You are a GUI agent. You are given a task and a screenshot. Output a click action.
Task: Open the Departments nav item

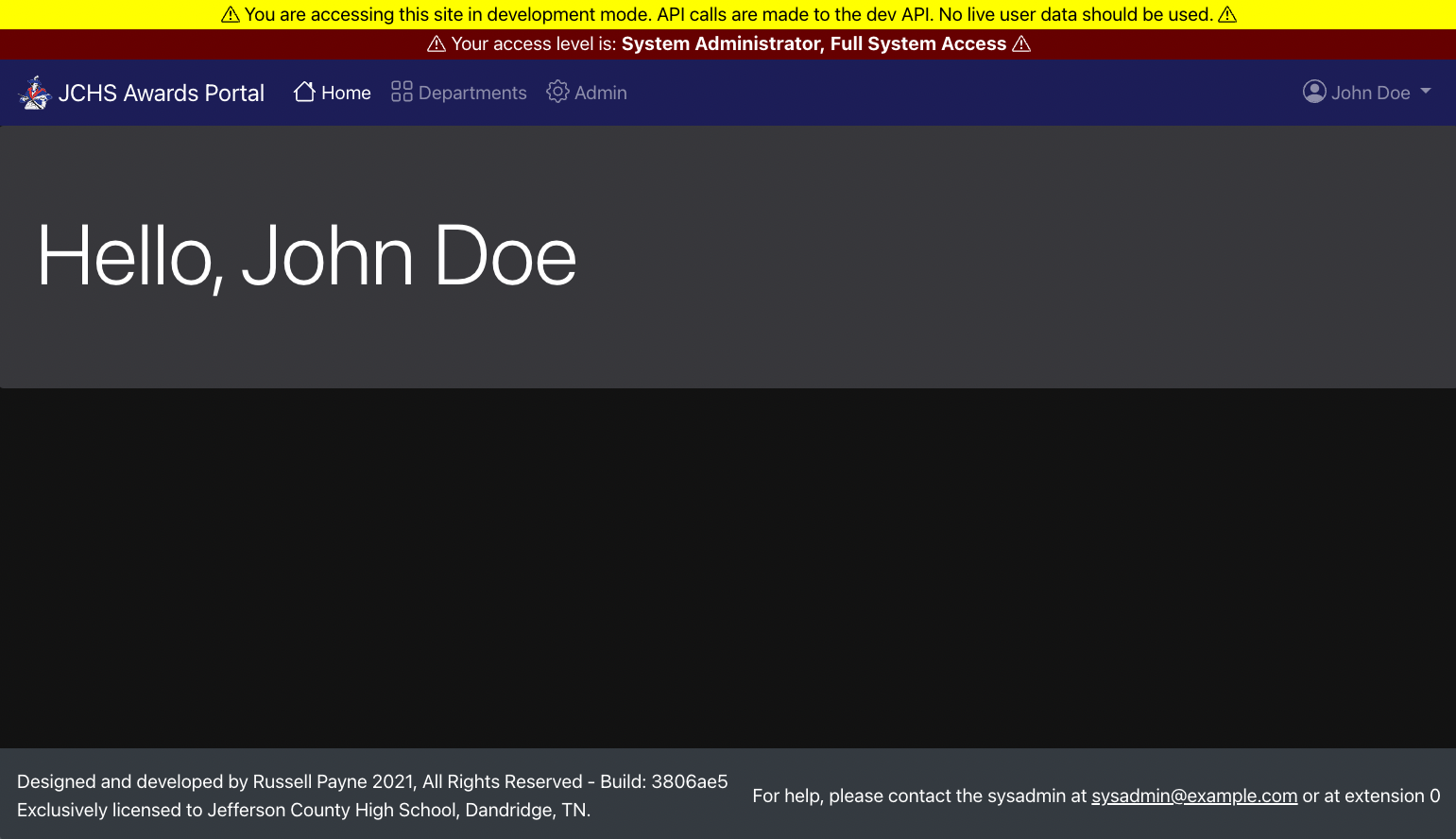pyautogui.click(x=472, y=93)
